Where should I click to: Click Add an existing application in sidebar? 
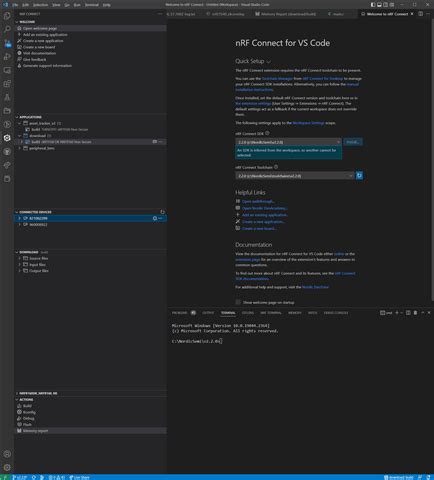pos(45,35)
